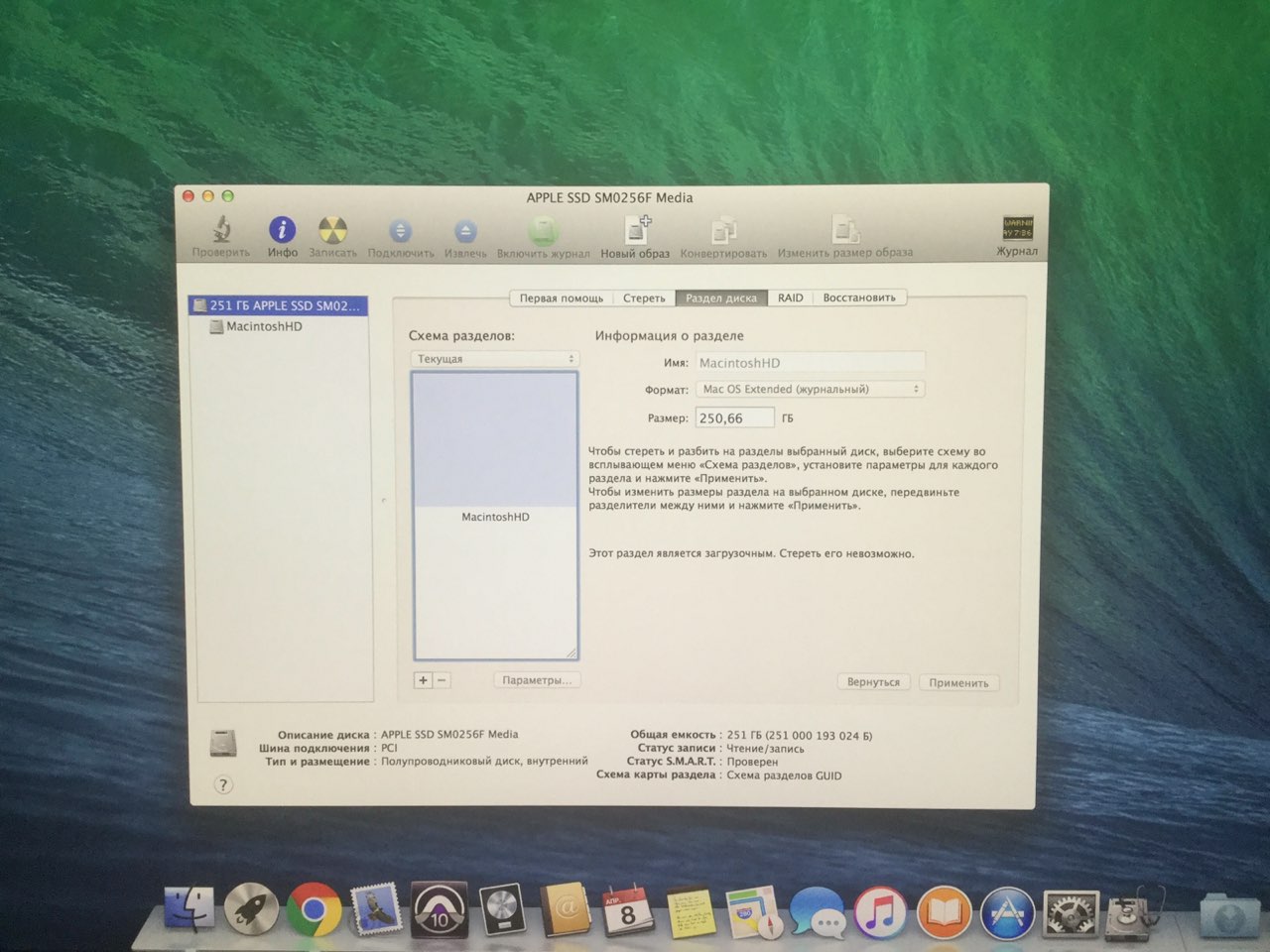Open the purple arch icon labeled 10 in Dock
The height and width of the screenshot is (952, 1270).
click(439, 908)
